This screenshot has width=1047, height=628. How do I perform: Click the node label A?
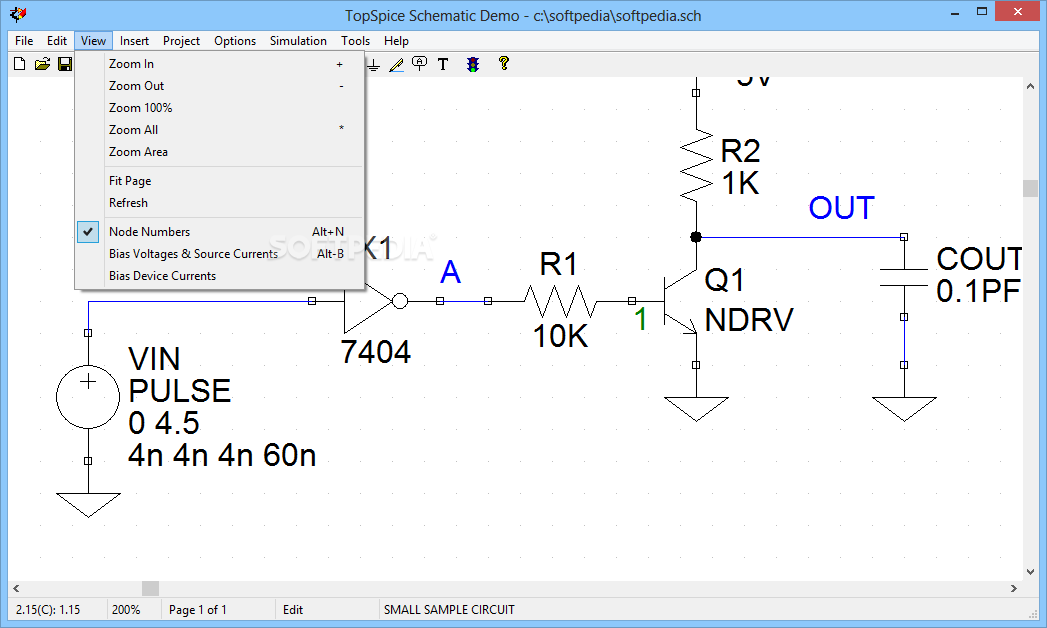point(451,272)
